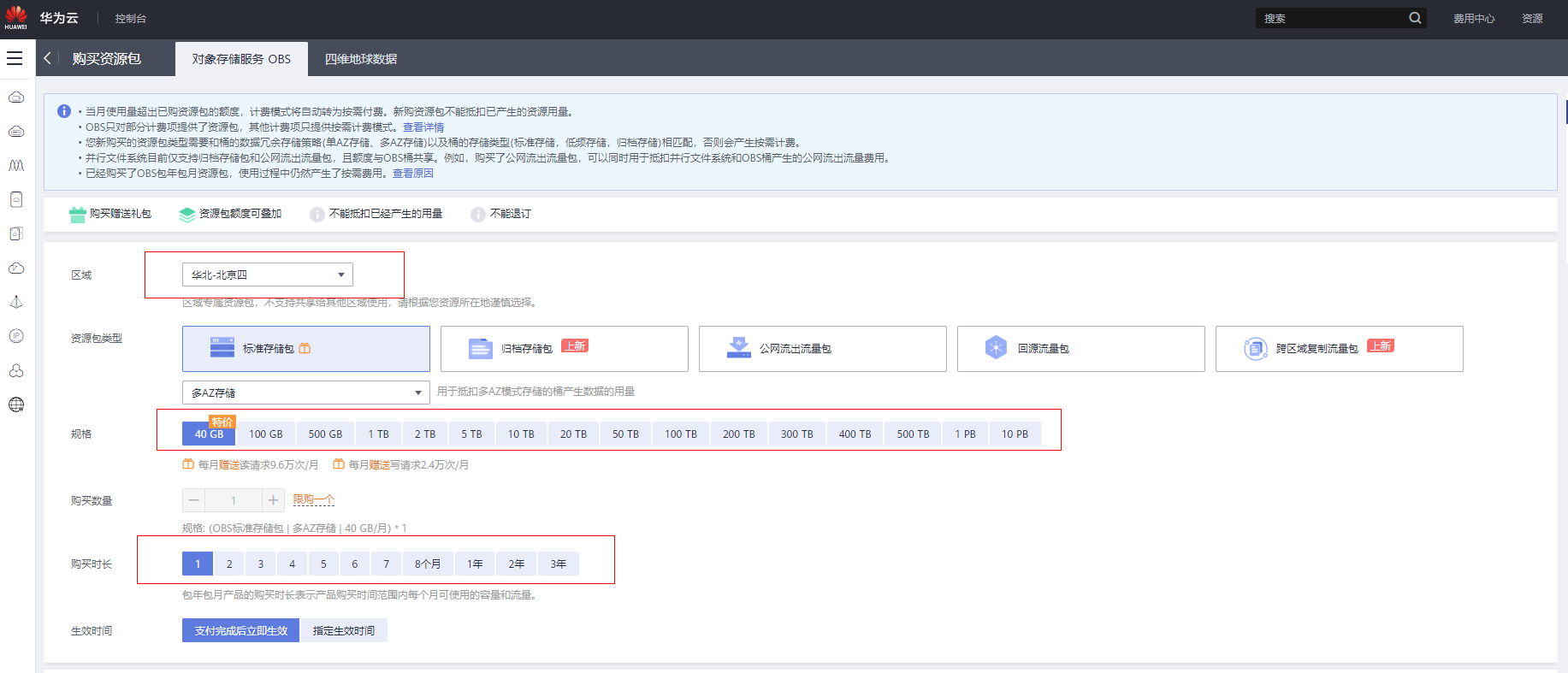Set purchase duration to 3年
1568x673 pixels.
[x=559, y=564]
